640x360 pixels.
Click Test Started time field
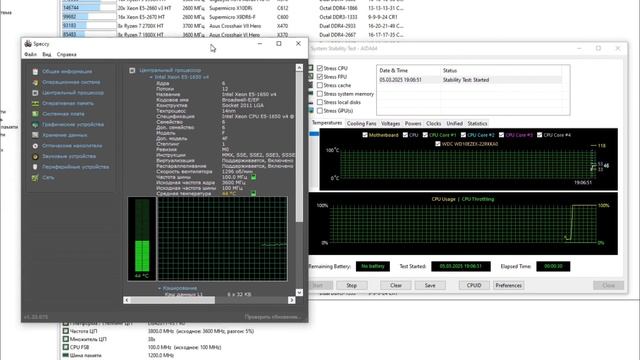[461, 266]
